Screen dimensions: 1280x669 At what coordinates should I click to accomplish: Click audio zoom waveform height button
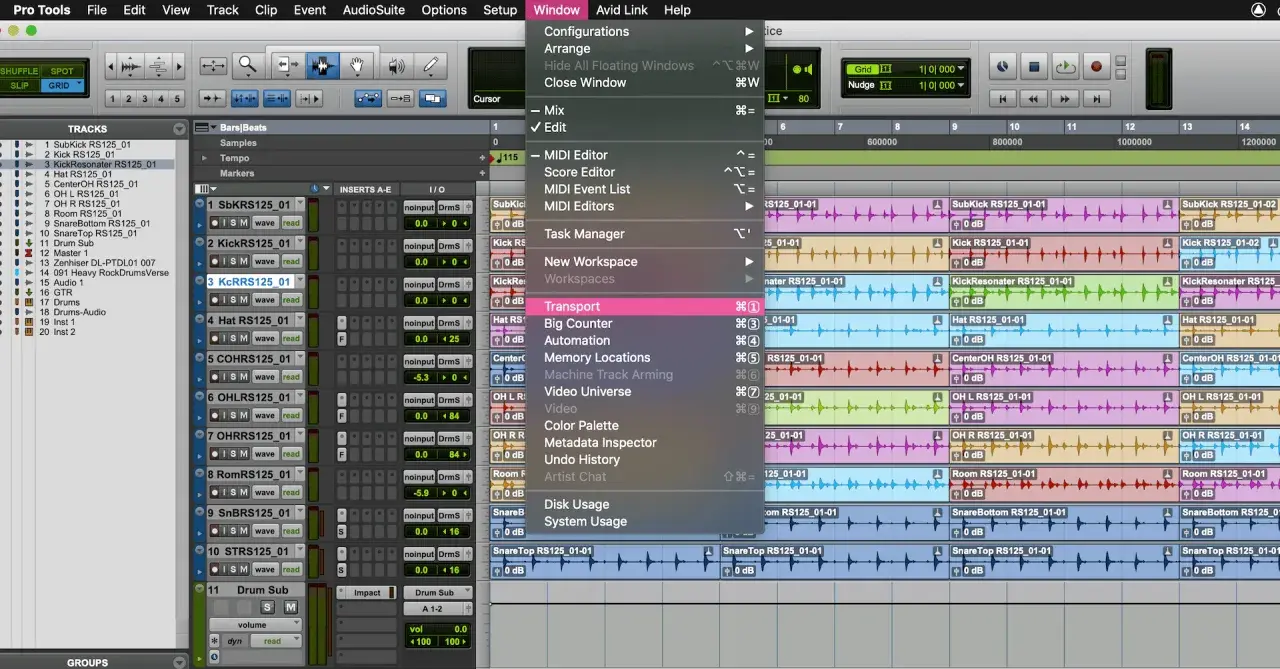pos(129,67)
